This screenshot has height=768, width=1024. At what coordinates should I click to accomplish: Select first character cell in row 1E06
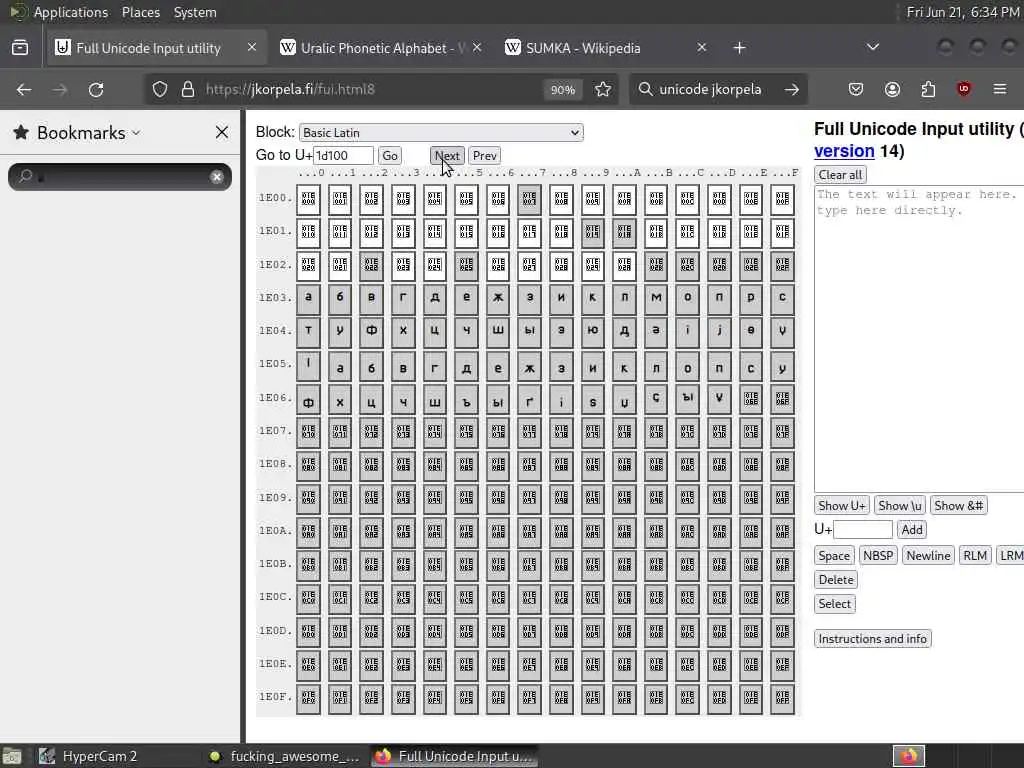tap(308, 398)
